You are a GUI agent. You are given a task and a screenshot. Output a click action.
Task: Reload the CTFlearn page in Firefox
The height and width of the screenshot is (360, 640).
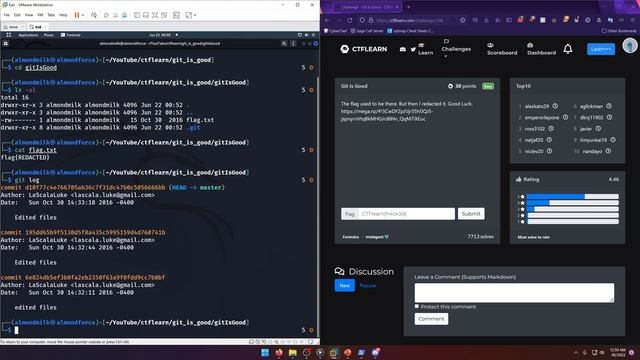[x=350, y=20]
